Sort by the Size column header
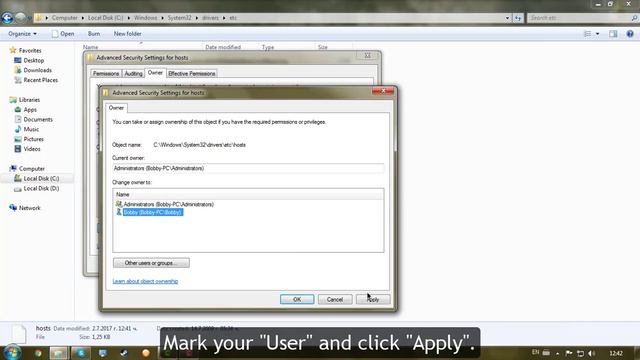This screenshot has height=360, width=640. pos(323,47)
